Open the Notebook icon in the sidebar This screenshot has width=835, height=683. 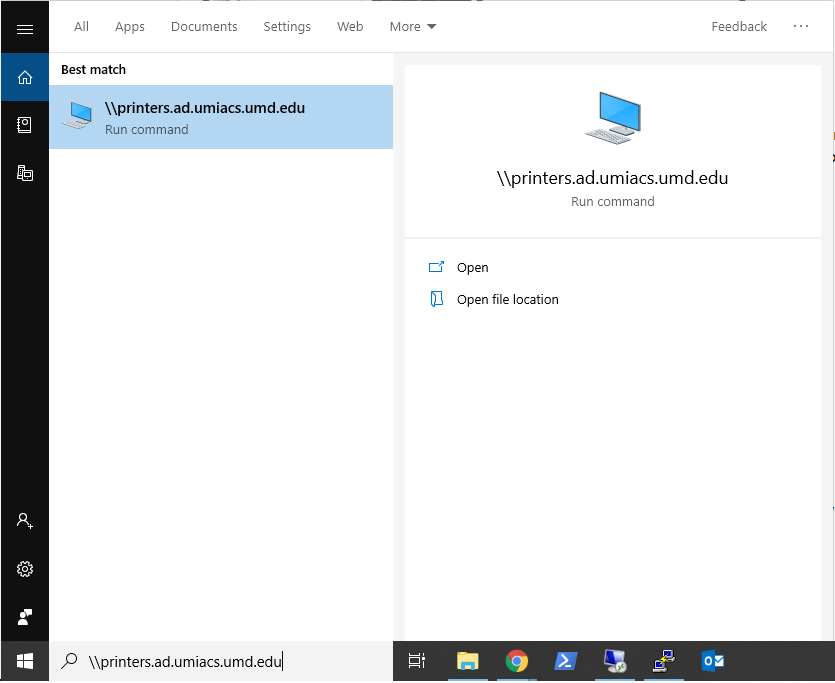(x=25, y=124)
